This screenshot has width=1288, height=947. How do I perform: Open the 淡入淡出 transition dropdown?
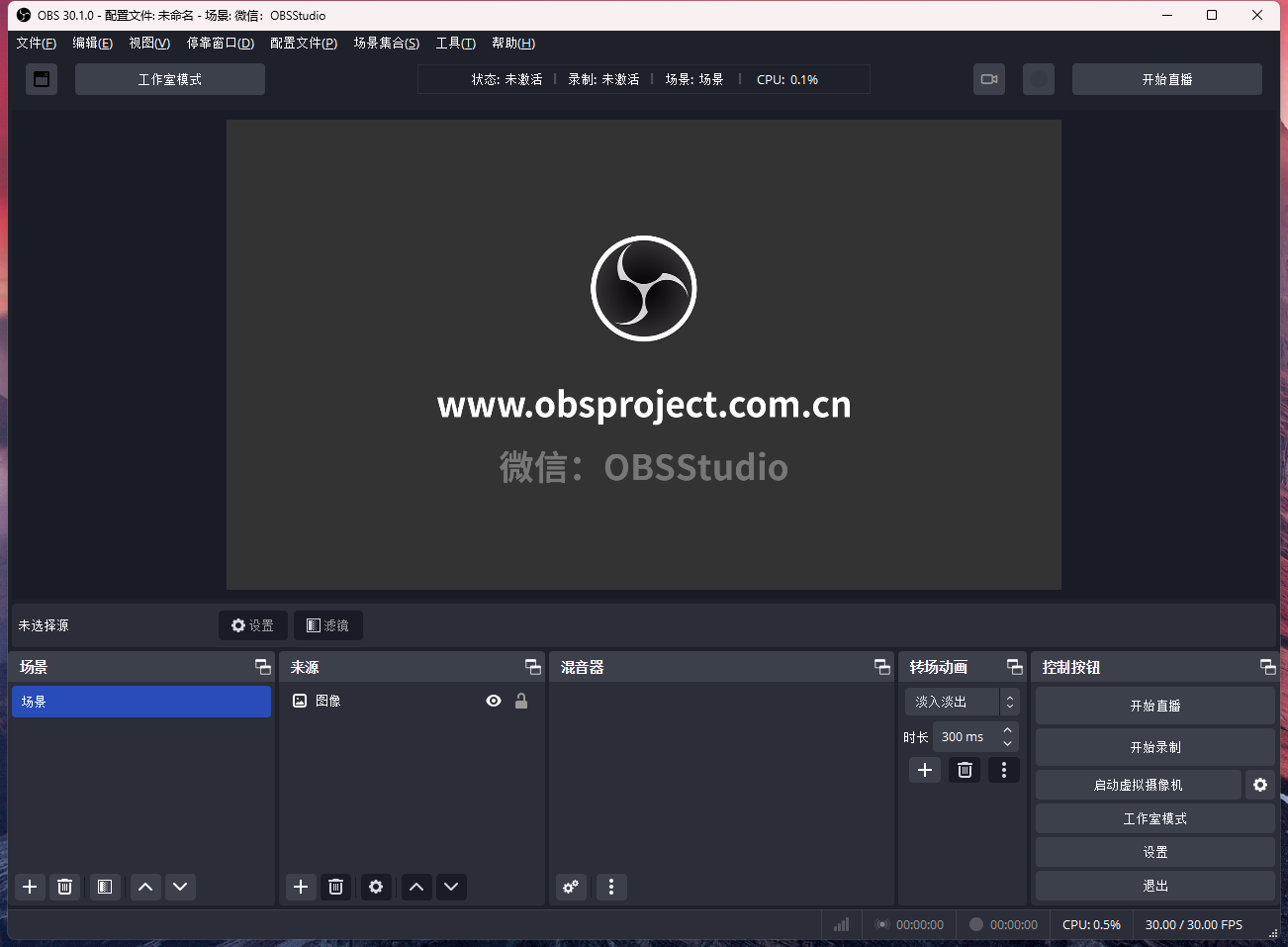962,702
